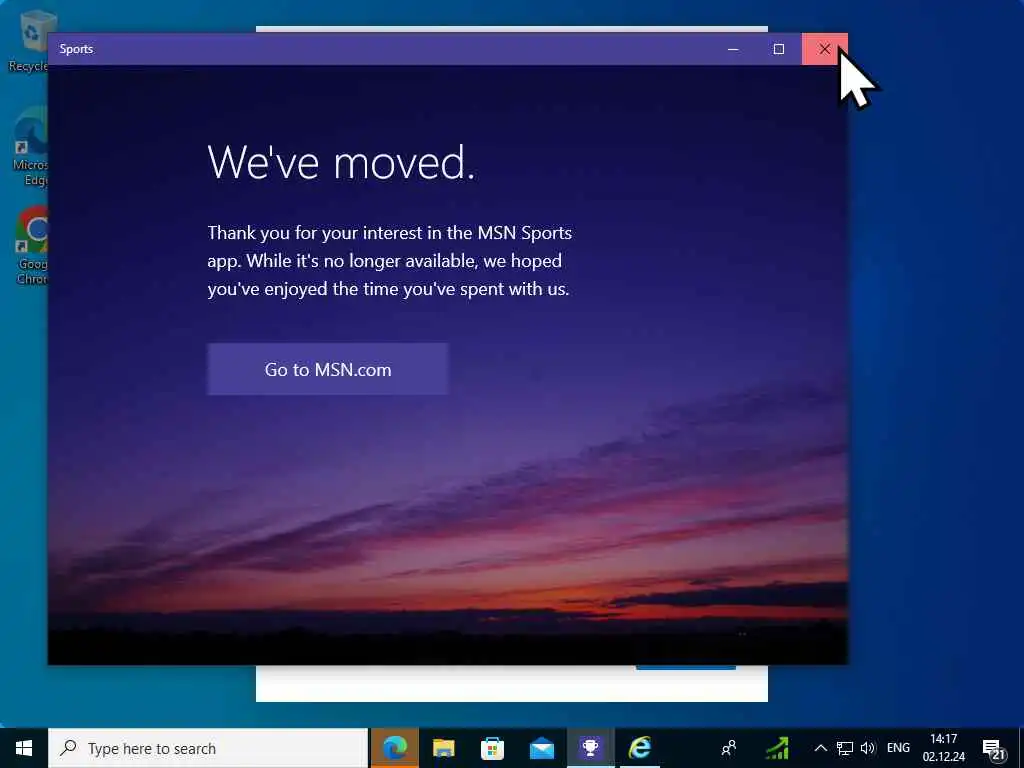Minimize the Sports window
Viewport: 1024px width, 768px height.
(733, 49)
